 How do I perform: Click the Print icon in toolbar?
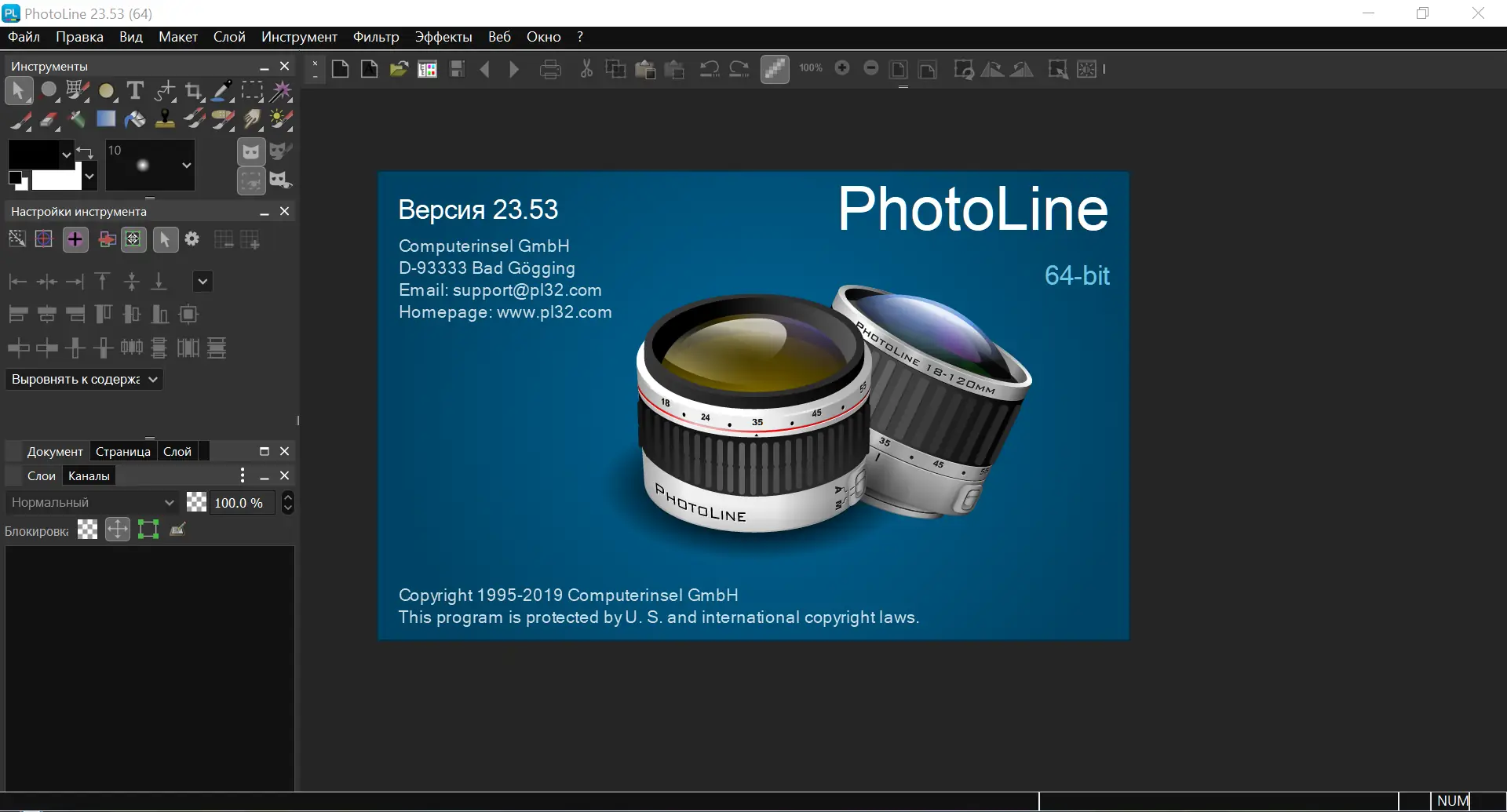pos(550,70)
